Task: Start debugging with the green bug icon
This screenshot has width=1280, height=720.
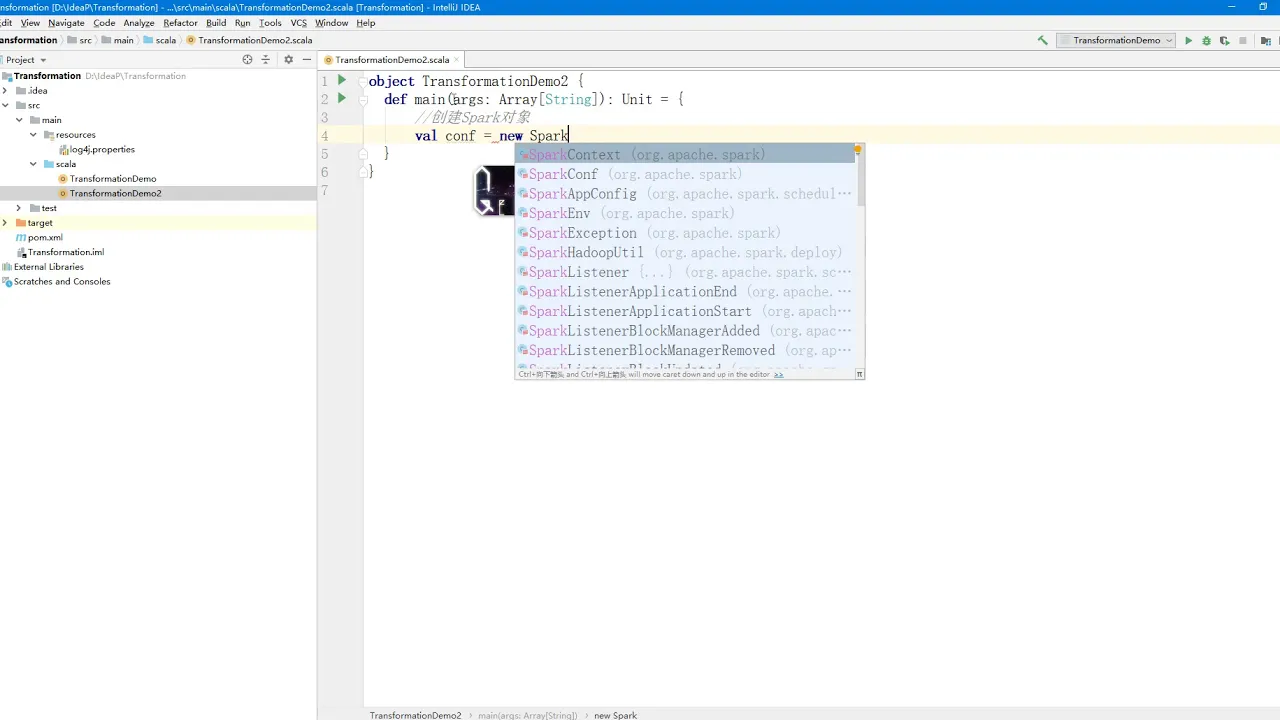Action: (1206, 41)
